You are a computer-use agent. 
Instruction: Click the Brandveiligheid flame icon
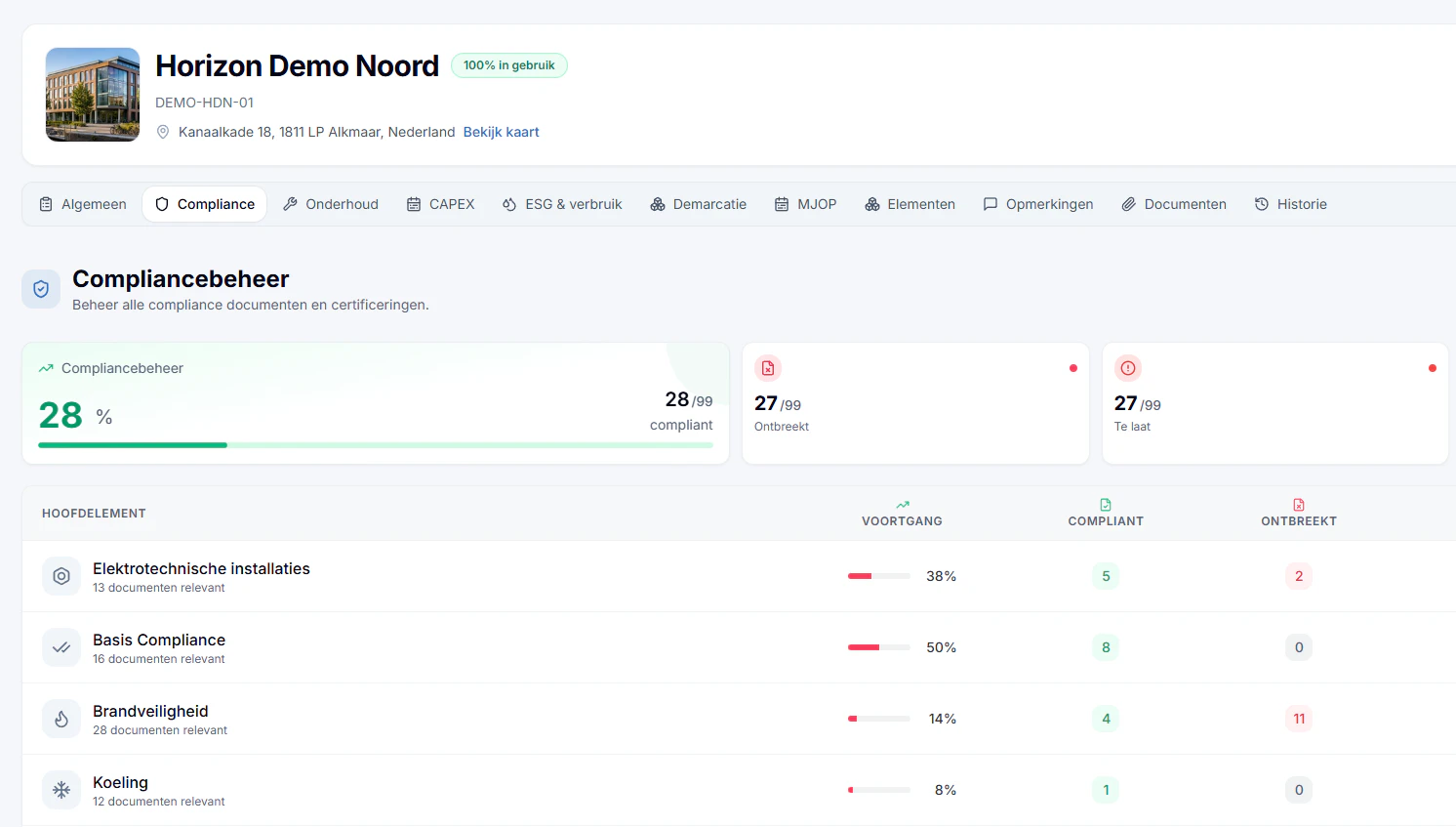point(61,719)
